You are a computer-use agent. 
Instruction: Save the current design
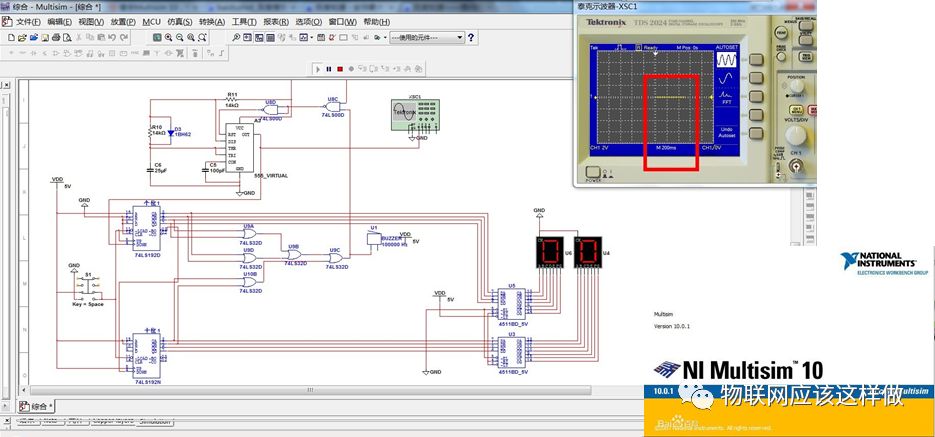[x=45, y=37]
